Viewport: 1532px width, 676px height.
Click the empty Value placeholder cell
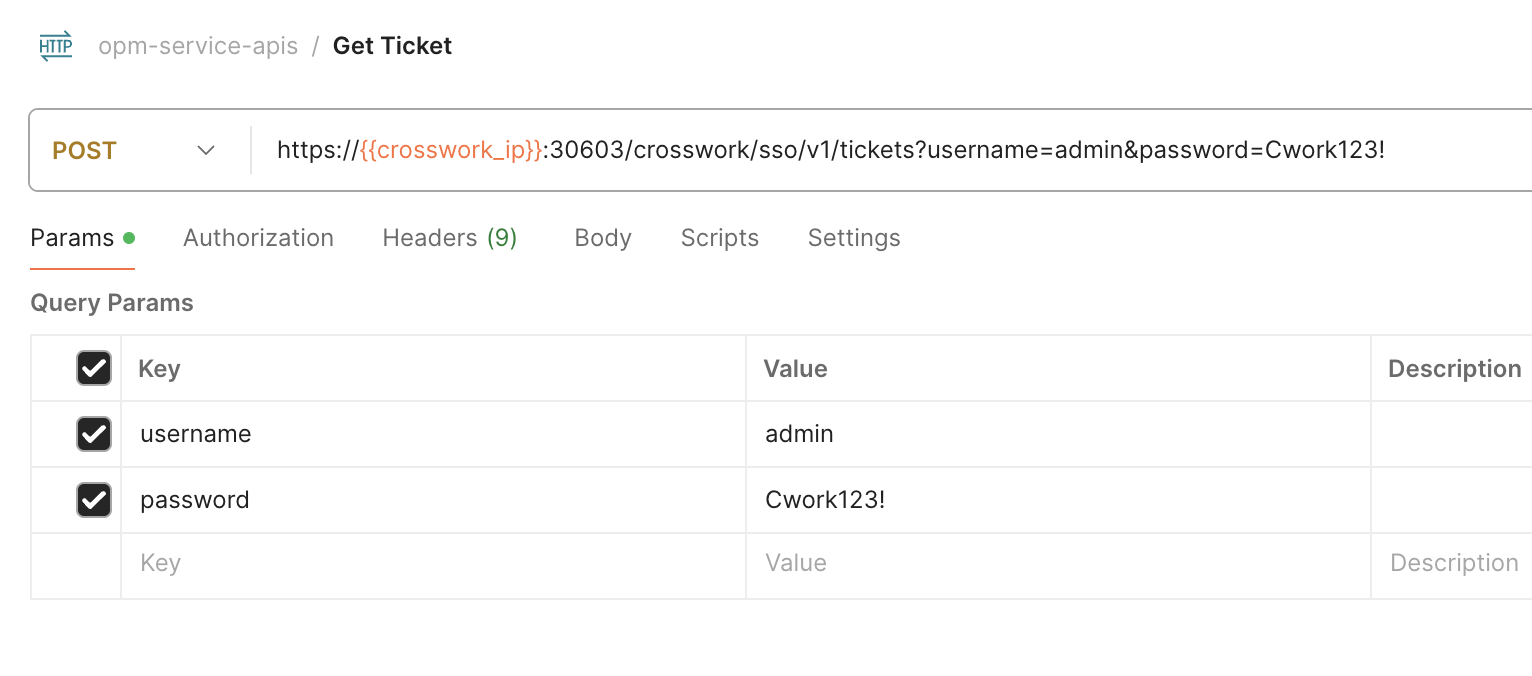click(1058, 564)
